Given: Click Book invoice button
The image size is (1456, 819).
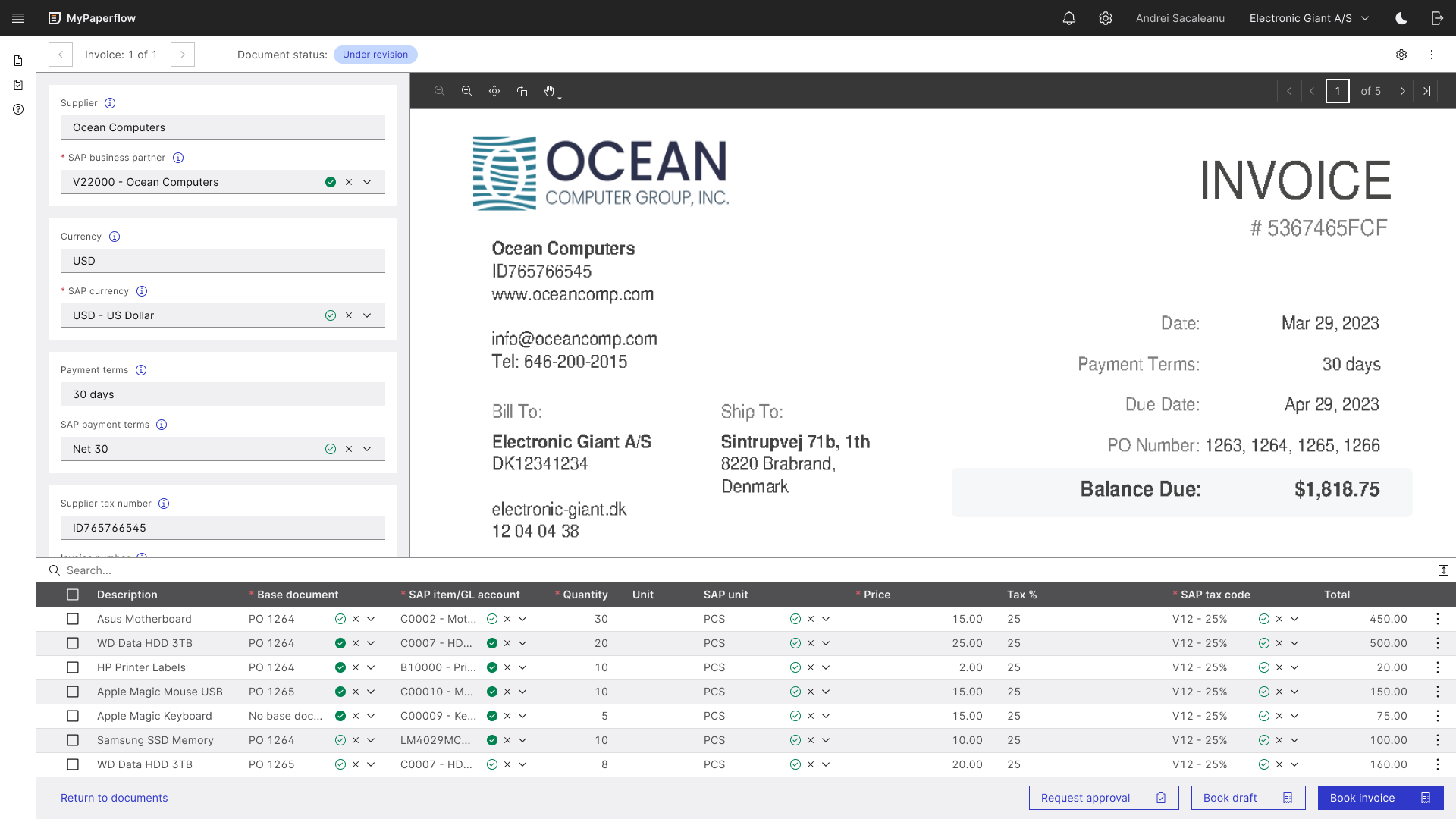Looking at the screenshot, I should point(1380,798).
